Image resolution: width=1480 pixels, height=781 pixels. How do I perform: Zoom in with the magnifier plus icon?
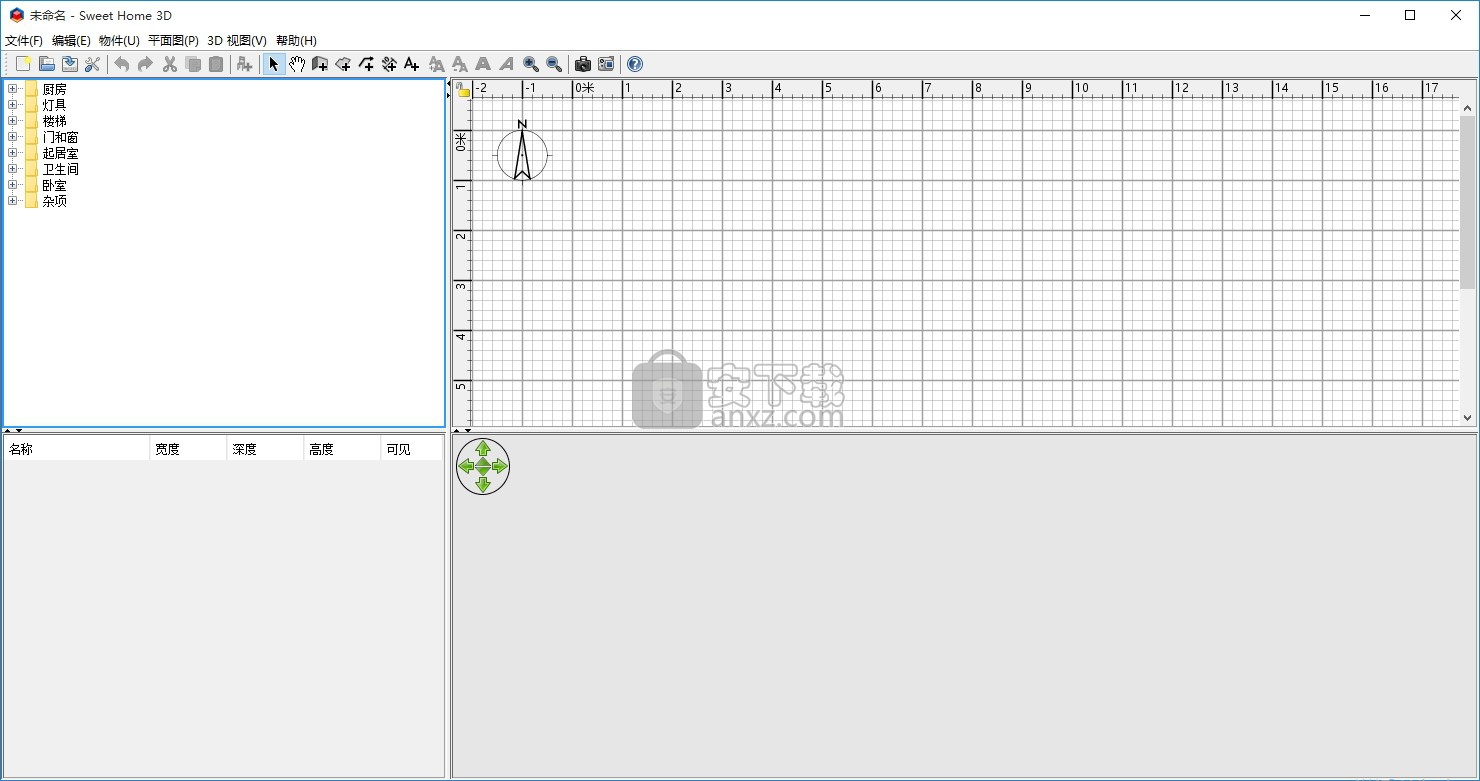[531, 64]
